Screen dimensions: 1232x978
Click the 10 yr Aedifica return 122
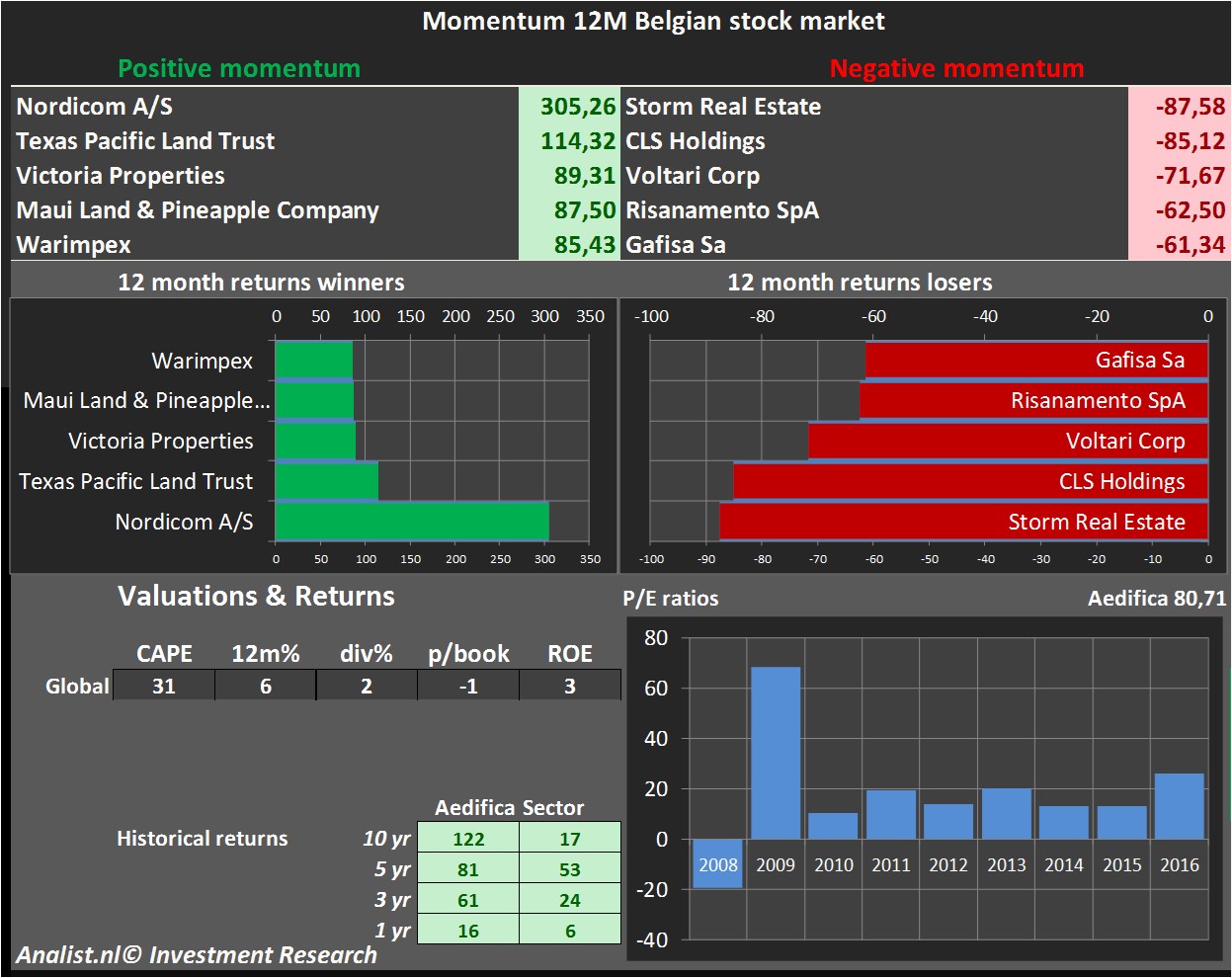(468, 839)
